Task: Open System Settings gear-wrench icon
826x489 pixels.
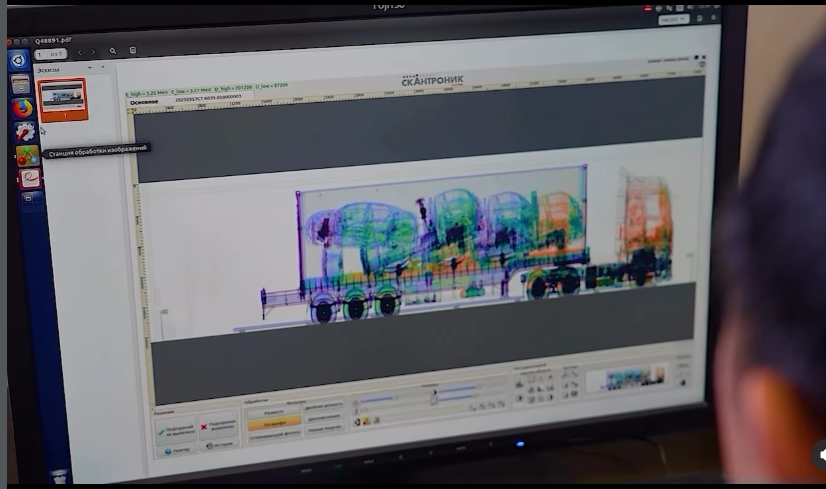Action: click(x=25, y=132)
